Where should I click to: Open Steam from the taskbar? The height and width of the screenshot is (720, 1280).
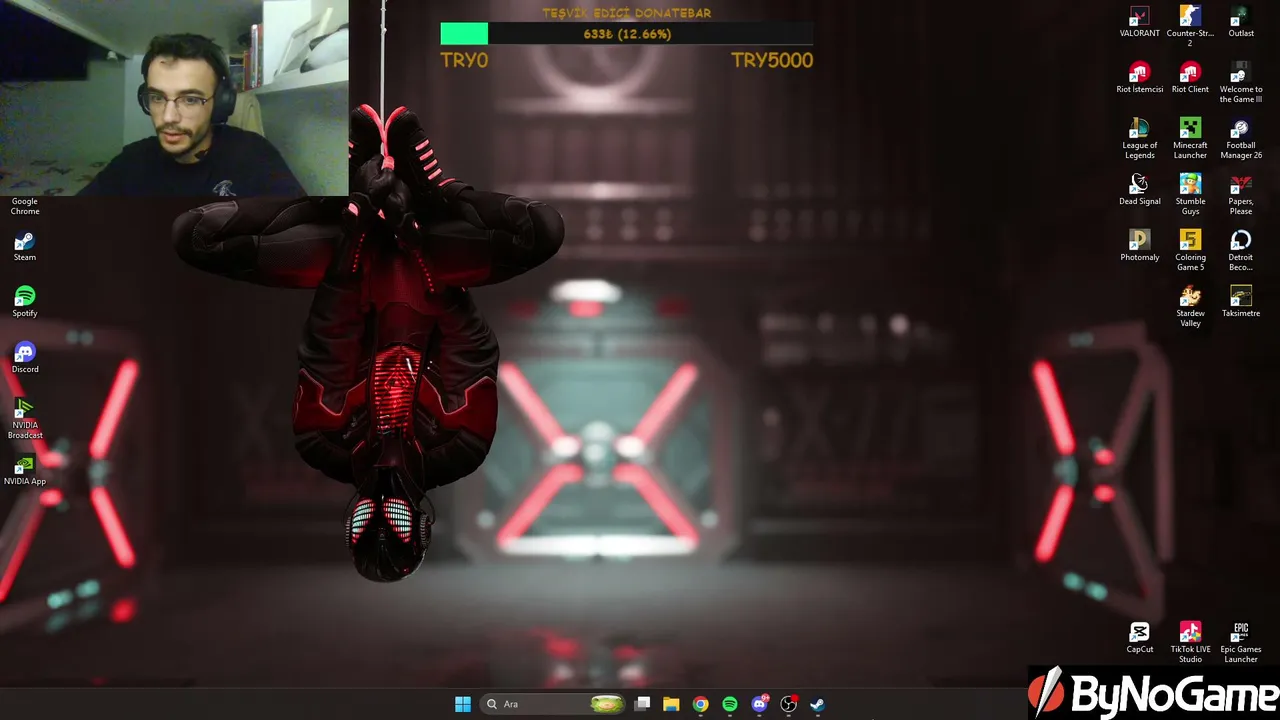point(817,704)
